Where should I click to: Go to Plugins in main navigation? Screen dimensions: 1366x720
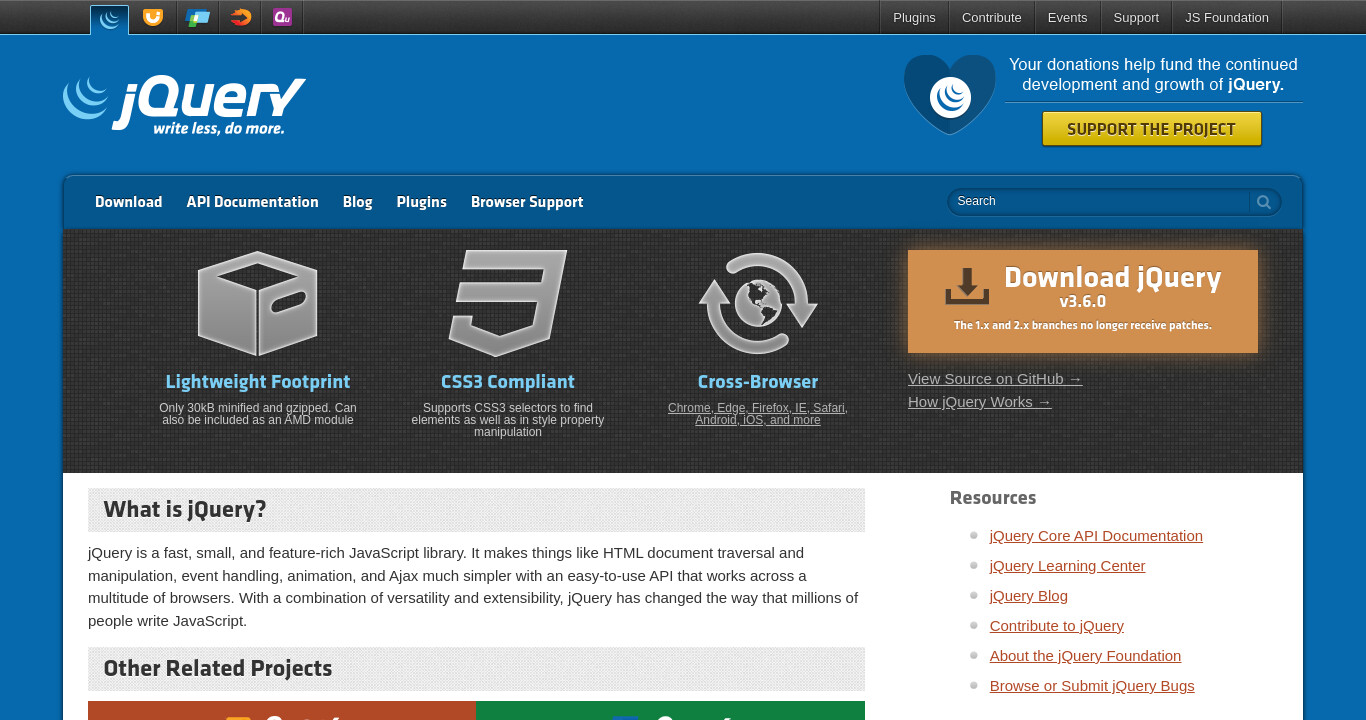422,202
